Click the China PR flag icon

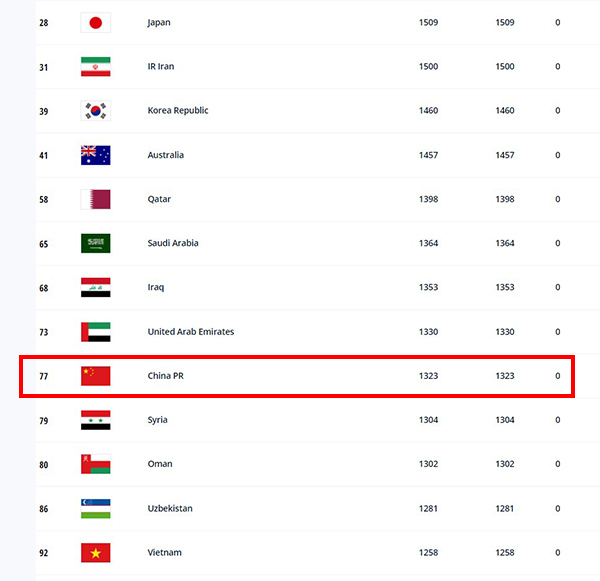point(95,376)
